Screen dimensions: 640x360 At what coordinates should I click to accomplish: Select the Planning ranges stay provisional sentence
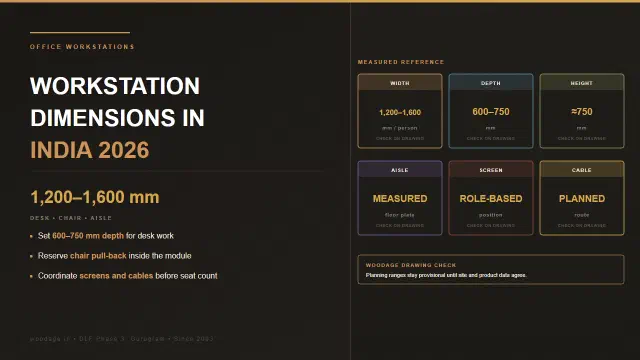(446, 276)
